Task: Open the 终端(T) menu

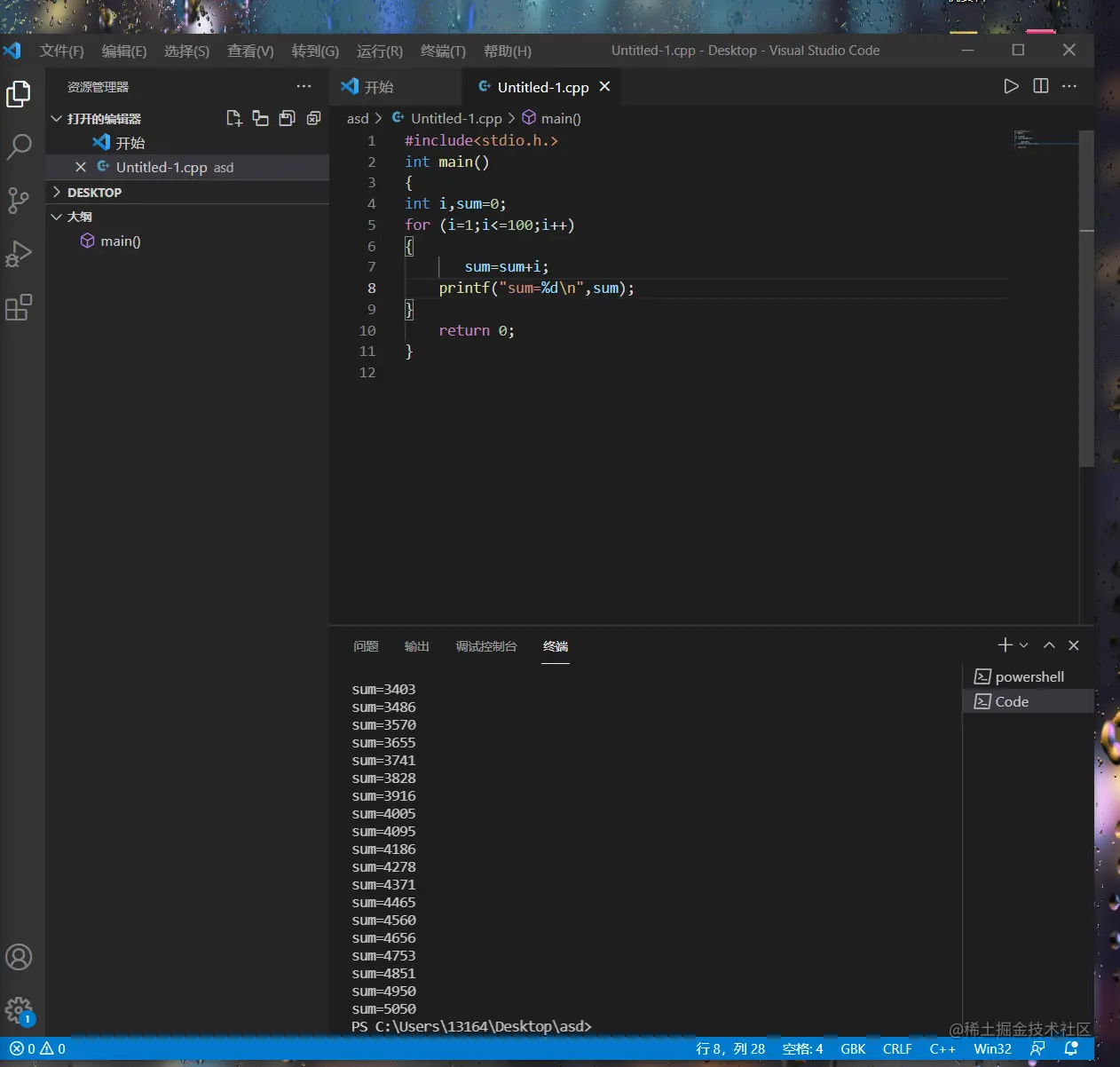Action: pos(443,51)
